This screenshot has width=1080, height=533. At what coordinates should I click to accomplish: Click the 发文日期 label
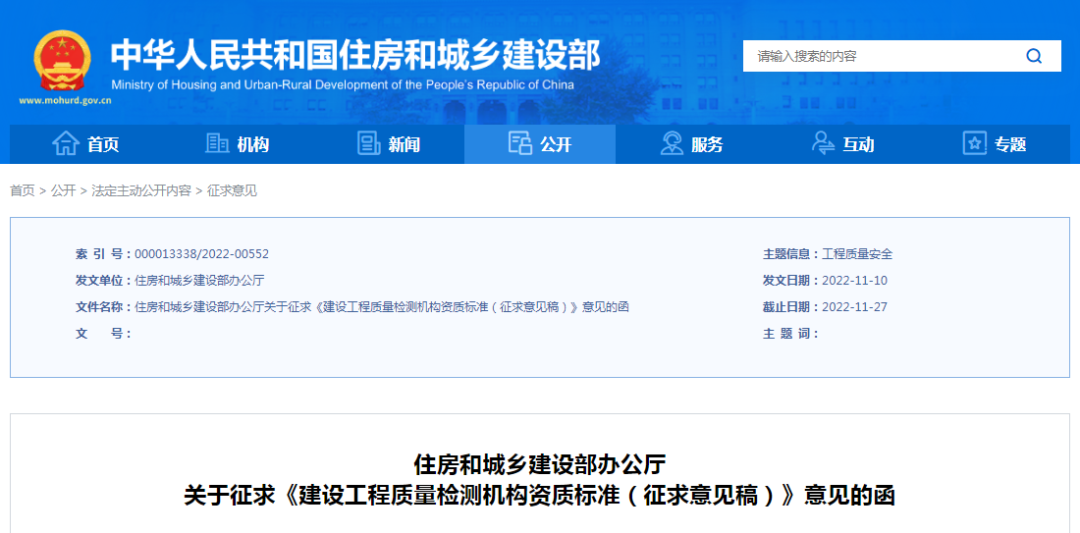791,280
